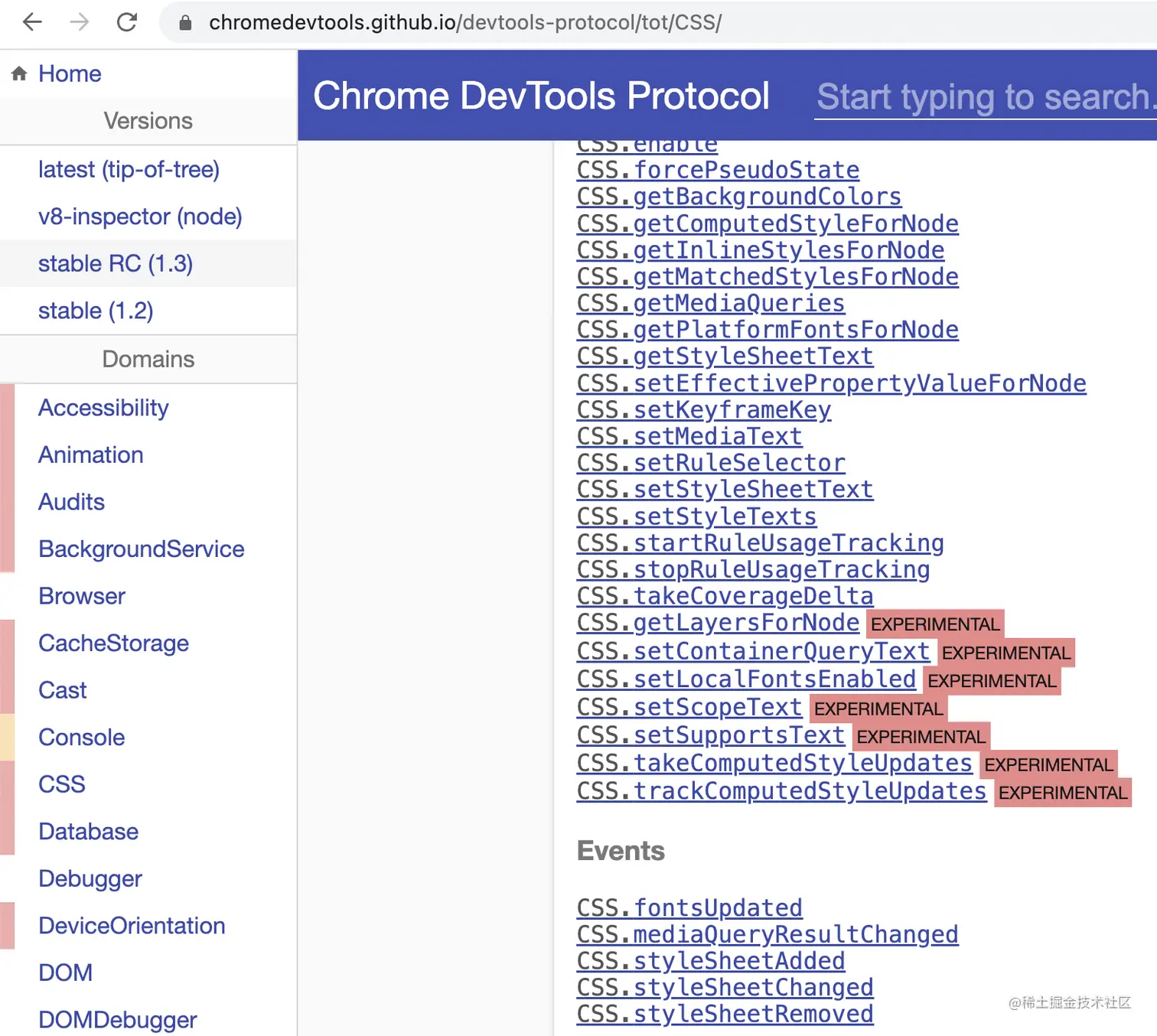Open CSS.setLocalFontsEnabled link
Image resolution: width=1157 pixels, height=1036 pixels.
coord(746,679)
